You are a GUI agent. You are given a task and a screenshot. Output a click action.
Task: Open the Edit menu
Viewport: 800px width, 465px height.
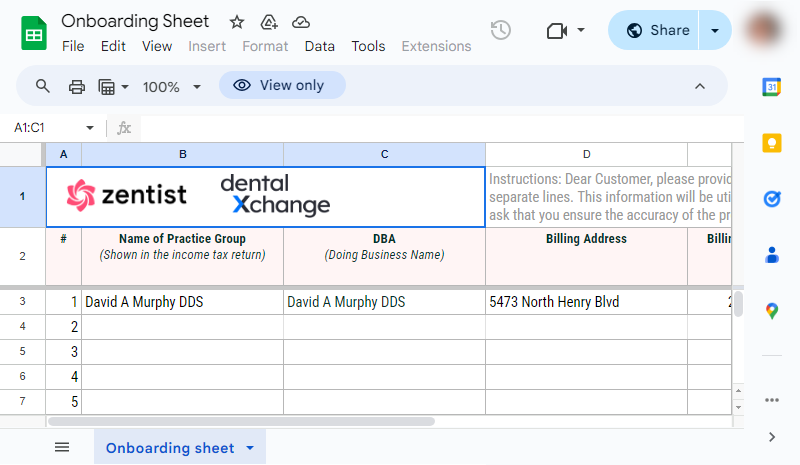pyautogui.click(x=113, y=46)
